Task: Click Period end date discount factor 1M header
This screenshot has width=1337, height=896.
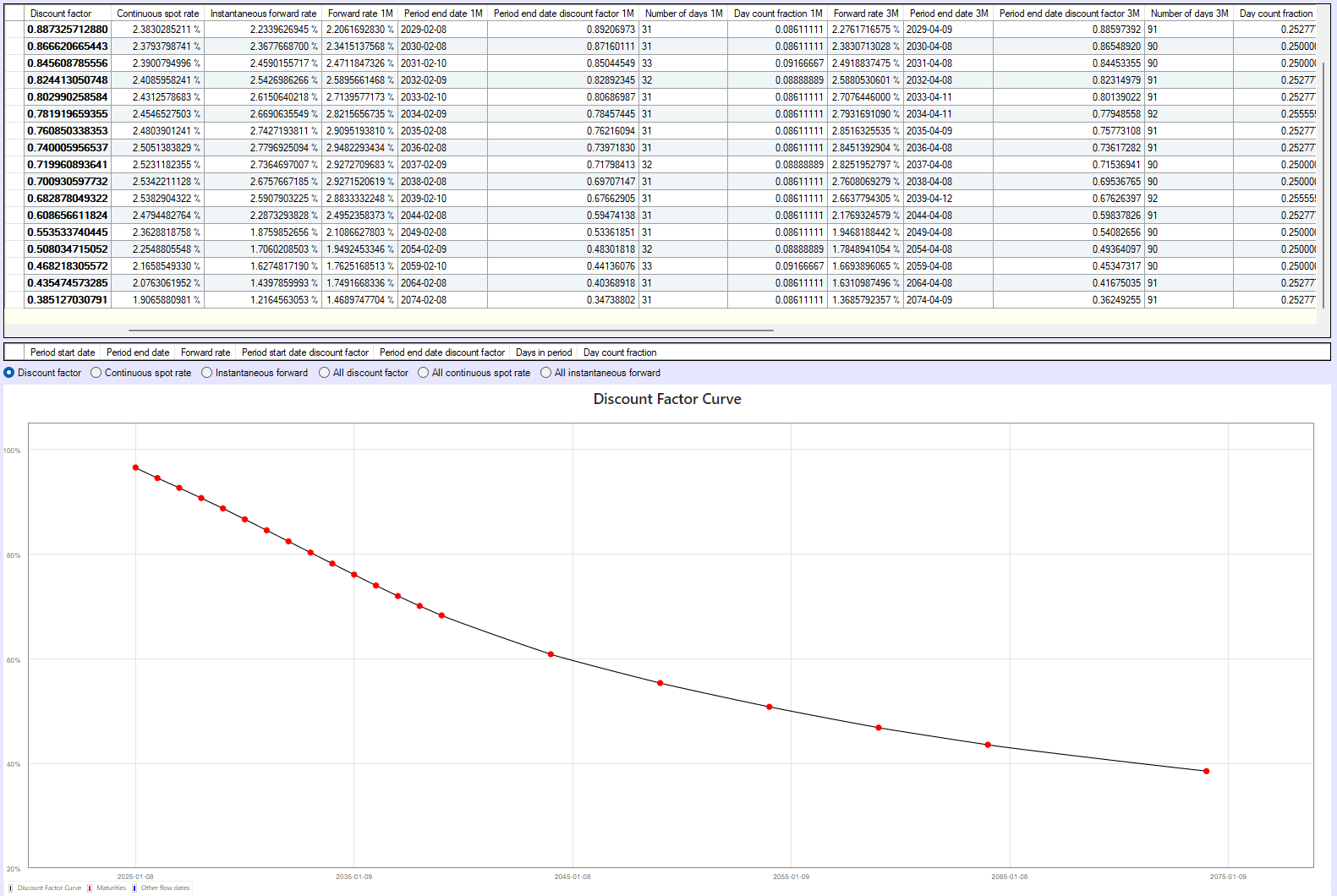Action: 564,14
